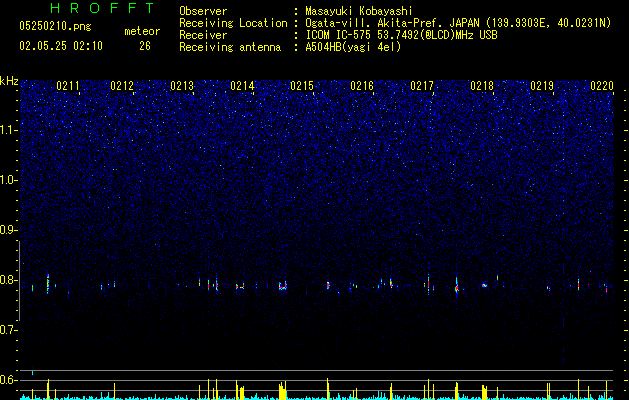Click the 0212 time marker

click(x=122, y=86)
